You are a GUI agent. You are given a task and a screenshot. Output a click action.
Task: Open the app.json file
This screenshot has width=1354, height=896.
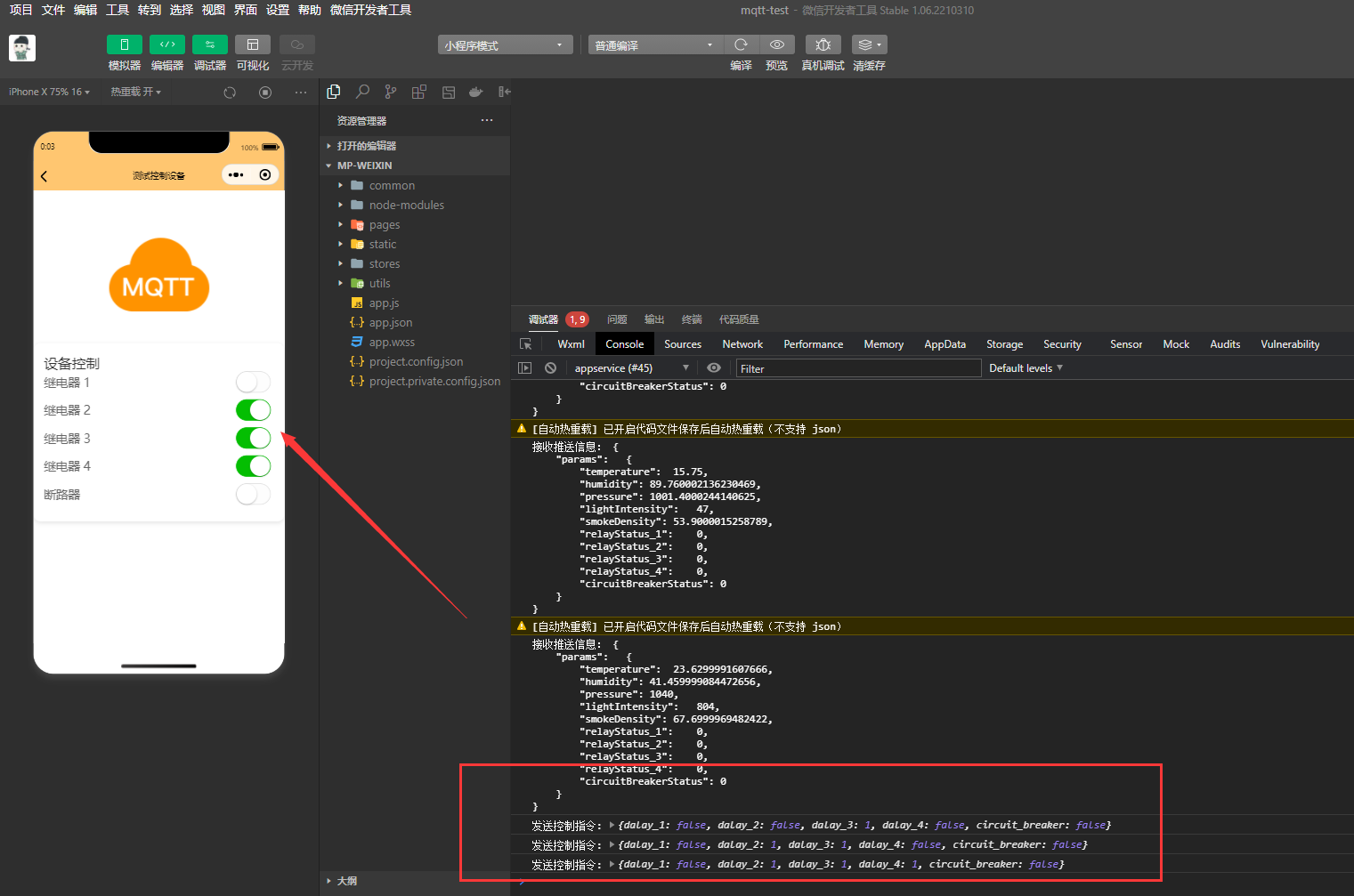pos(390,323)
